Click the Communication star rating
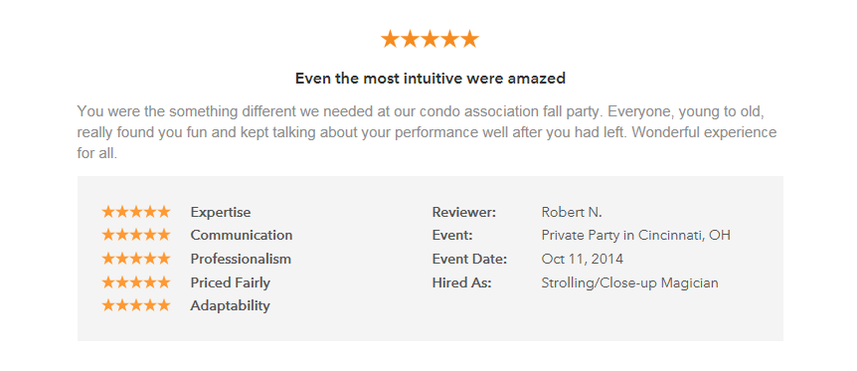Viewport: 857px width, 371px height. point(136,235)
